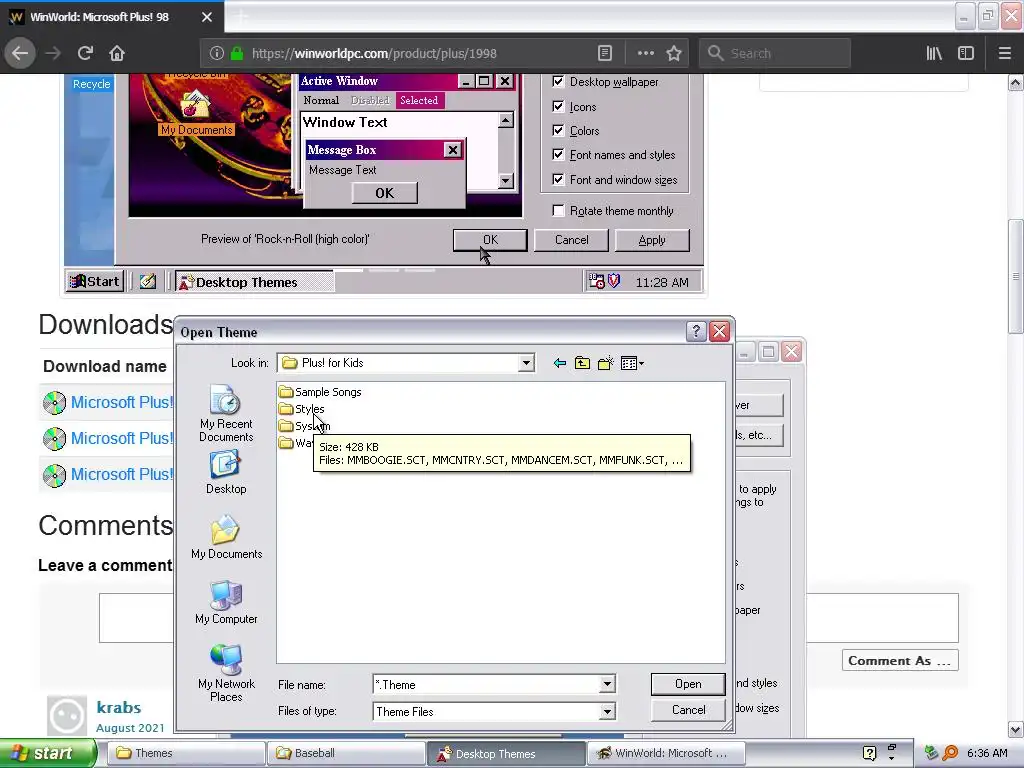The height and width of the screenshot is (768, 1024).
Task: Open the Windows Start menu
Action: (x=47, y=753)
